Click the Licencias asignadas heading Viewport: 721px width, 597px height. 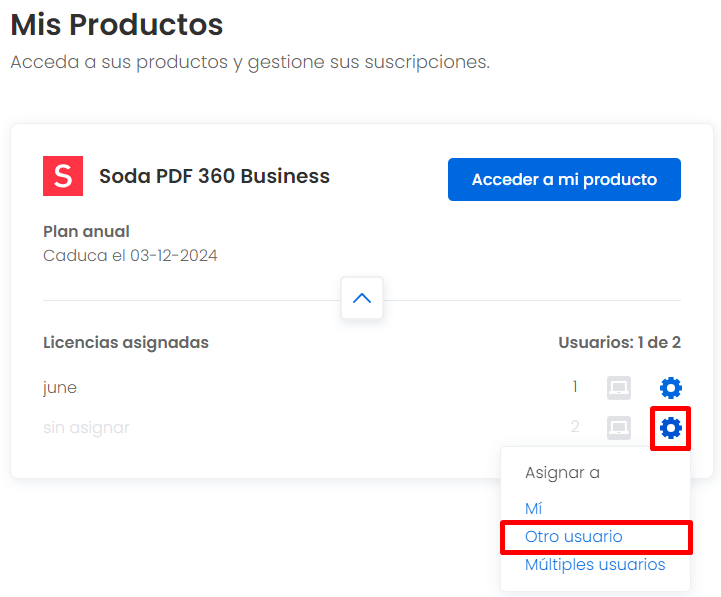(x=126, y=343)
